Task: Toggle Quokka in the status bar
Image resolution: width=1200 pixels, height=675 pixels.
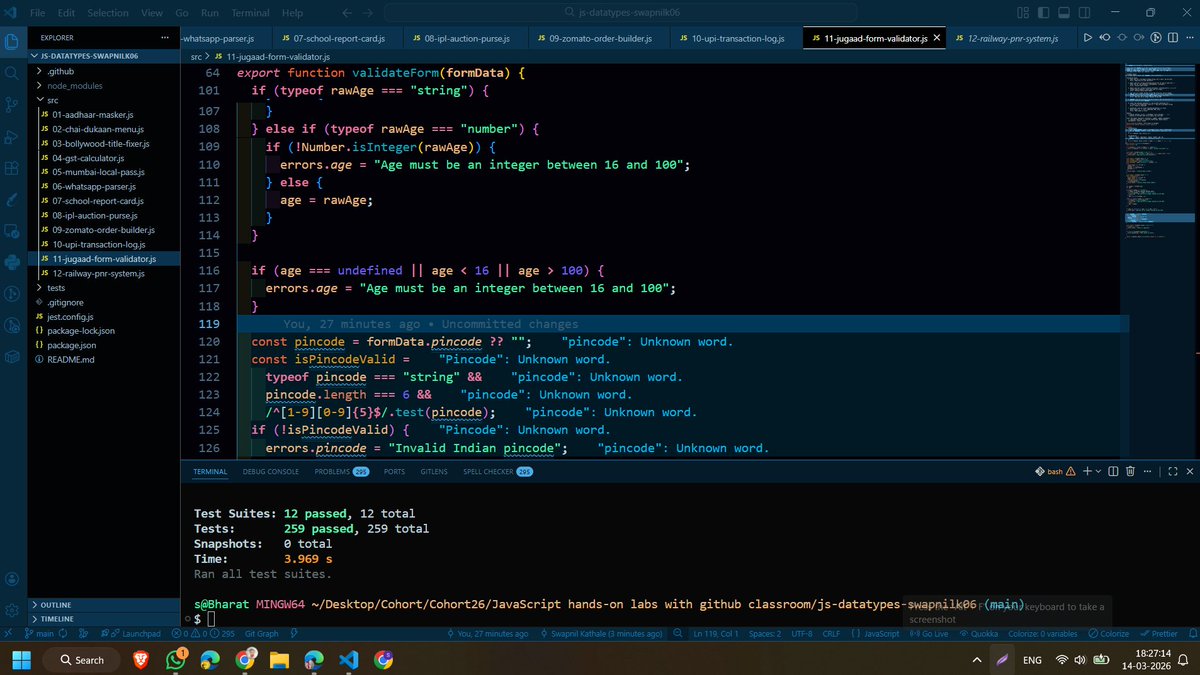Action: (977, 634)
